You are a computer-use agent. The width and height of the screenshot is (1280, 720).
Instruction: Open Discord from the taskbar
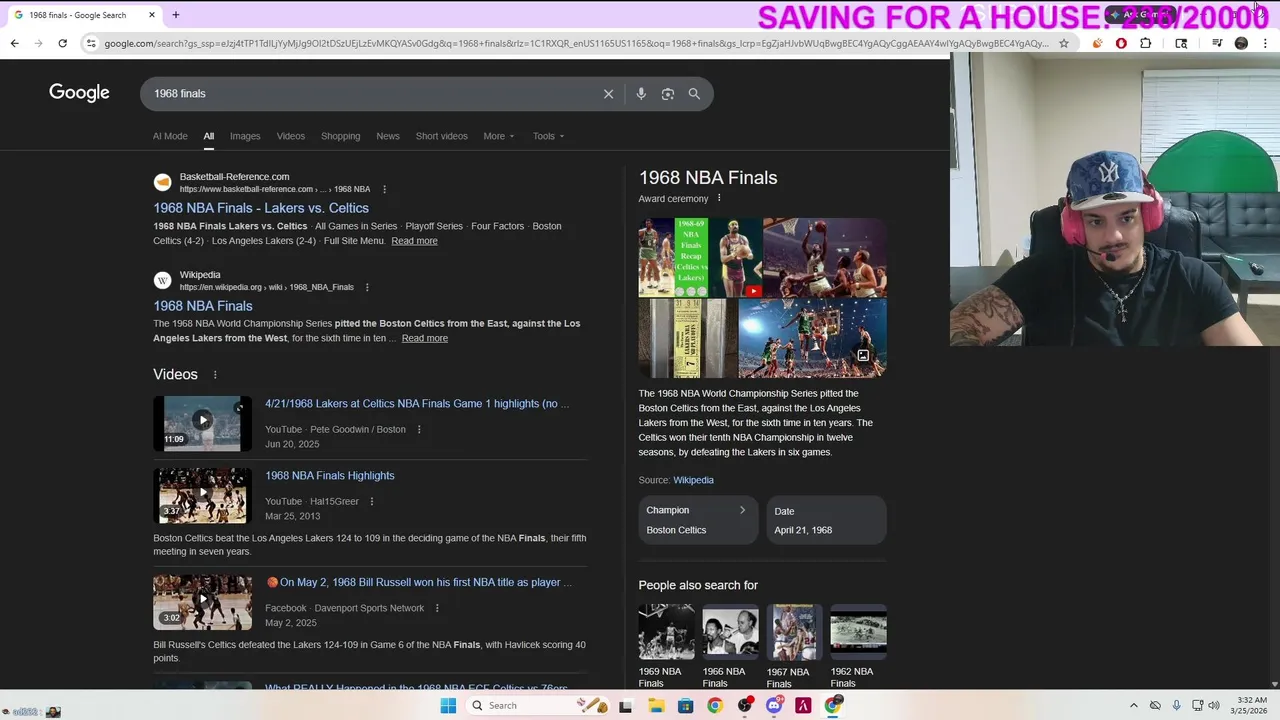(774, 706)
